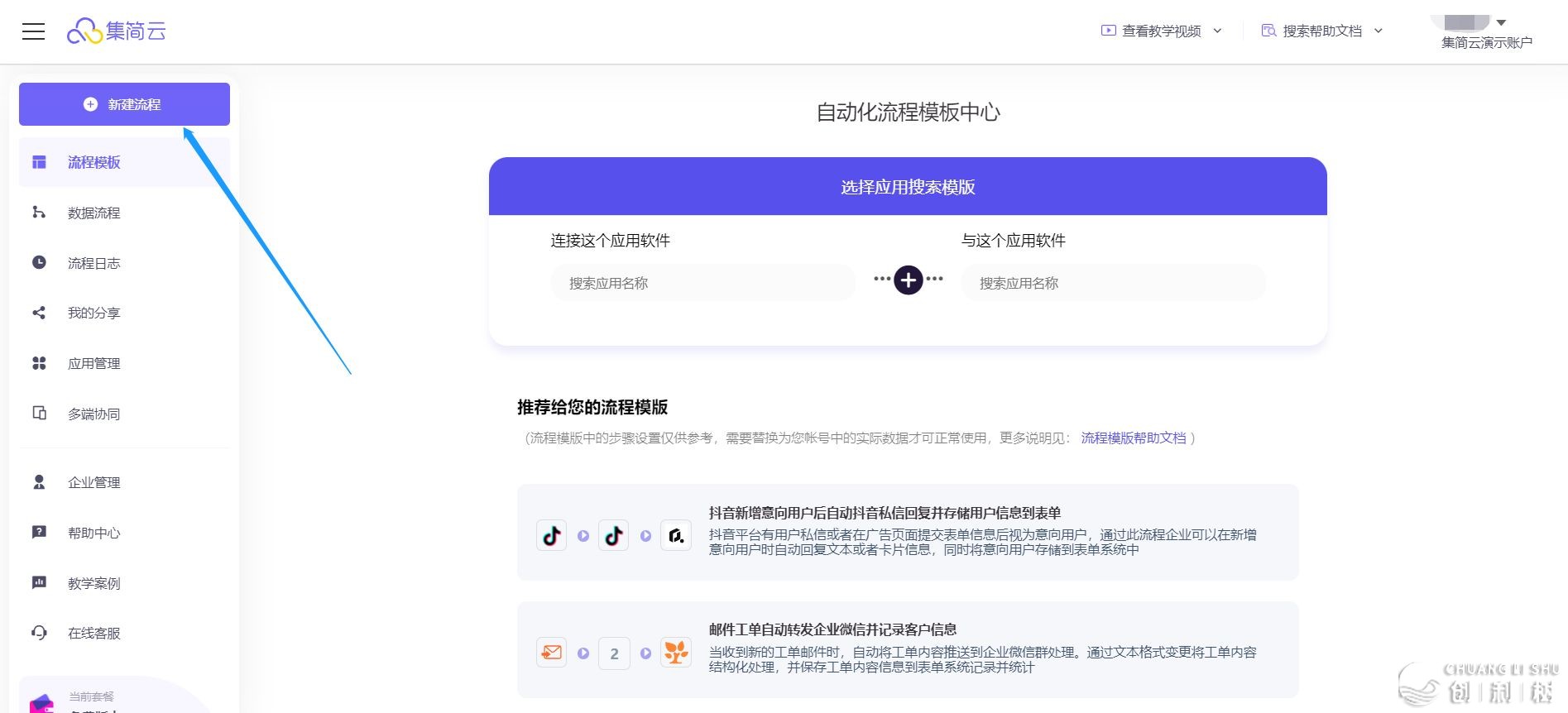The height and width of the screenshot is (713, 1568).
Task: Click the orange tree app icon
Action: (676, 653)
